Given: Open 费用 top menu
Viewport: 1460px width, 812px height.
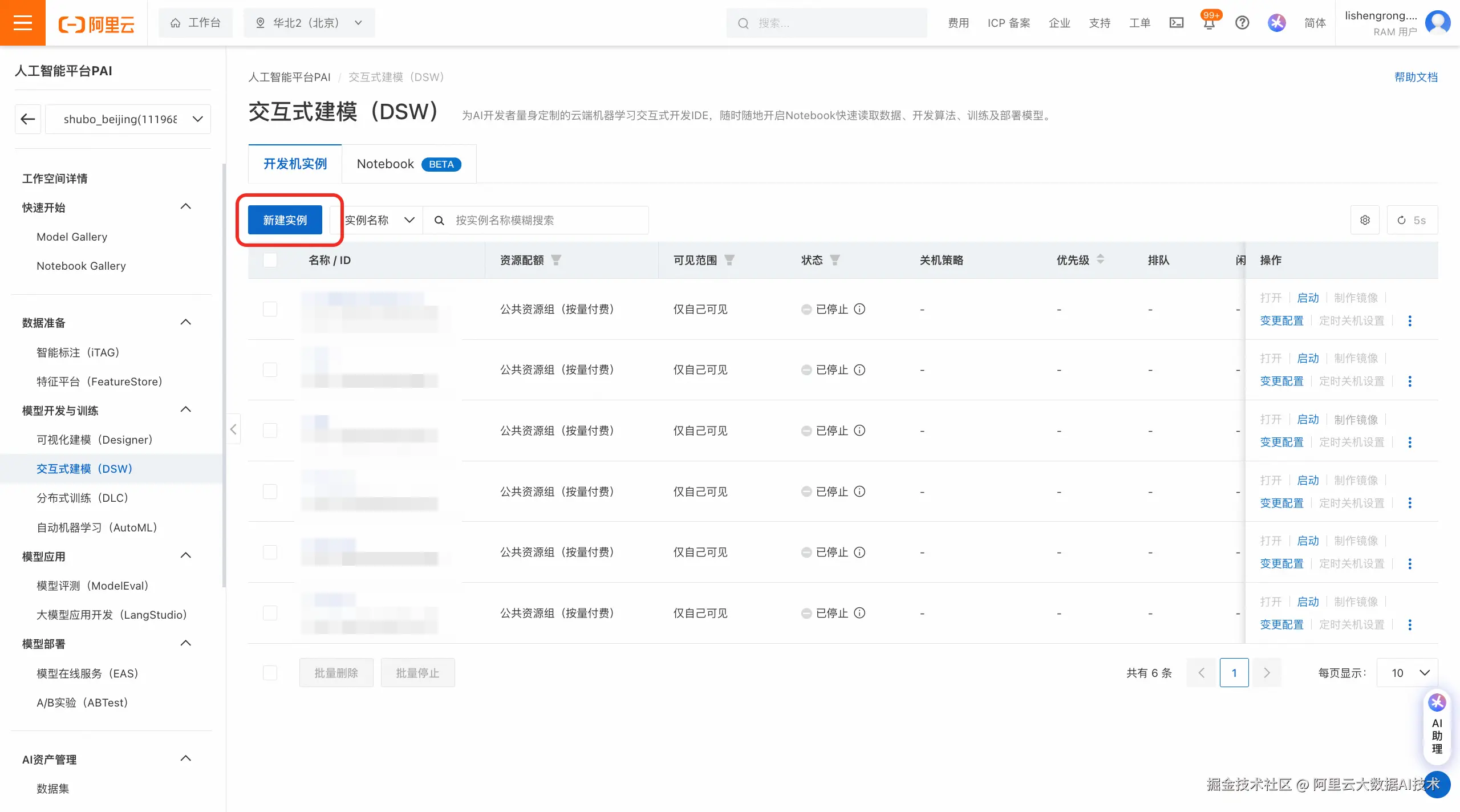Looking at the screenshot, I should [x=959, y=23].
